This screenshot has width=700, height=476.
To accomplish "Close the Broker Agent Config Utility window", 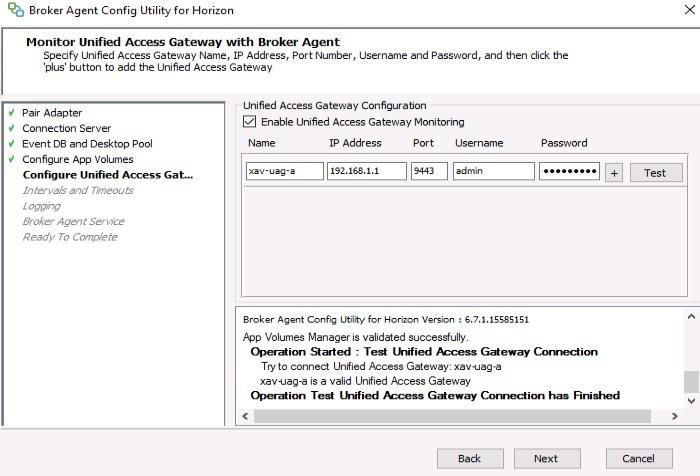I will pyautogui.click(x=690, y=9).
